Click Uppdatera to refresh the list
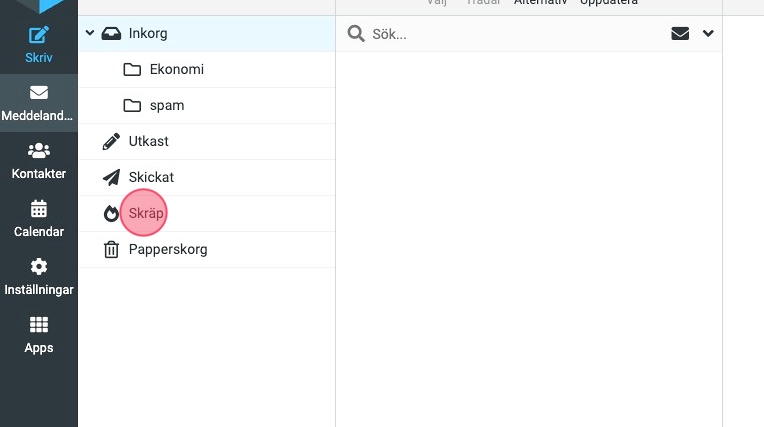Image resolution: width=764 pixels, height=427 pixels. coord(608,3)
